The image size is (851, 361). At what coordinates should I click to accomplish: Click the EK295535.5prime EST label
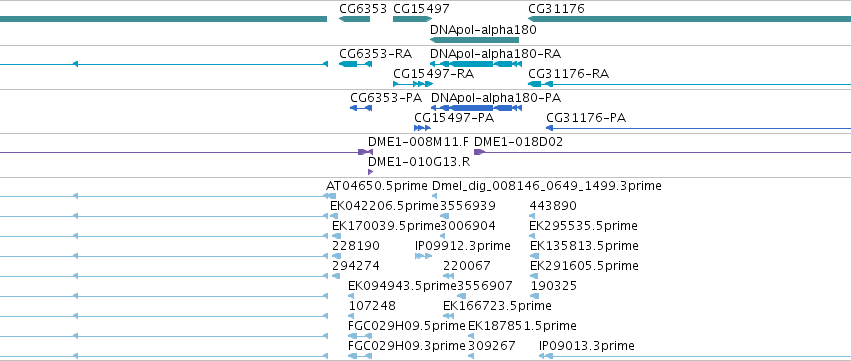583,225
